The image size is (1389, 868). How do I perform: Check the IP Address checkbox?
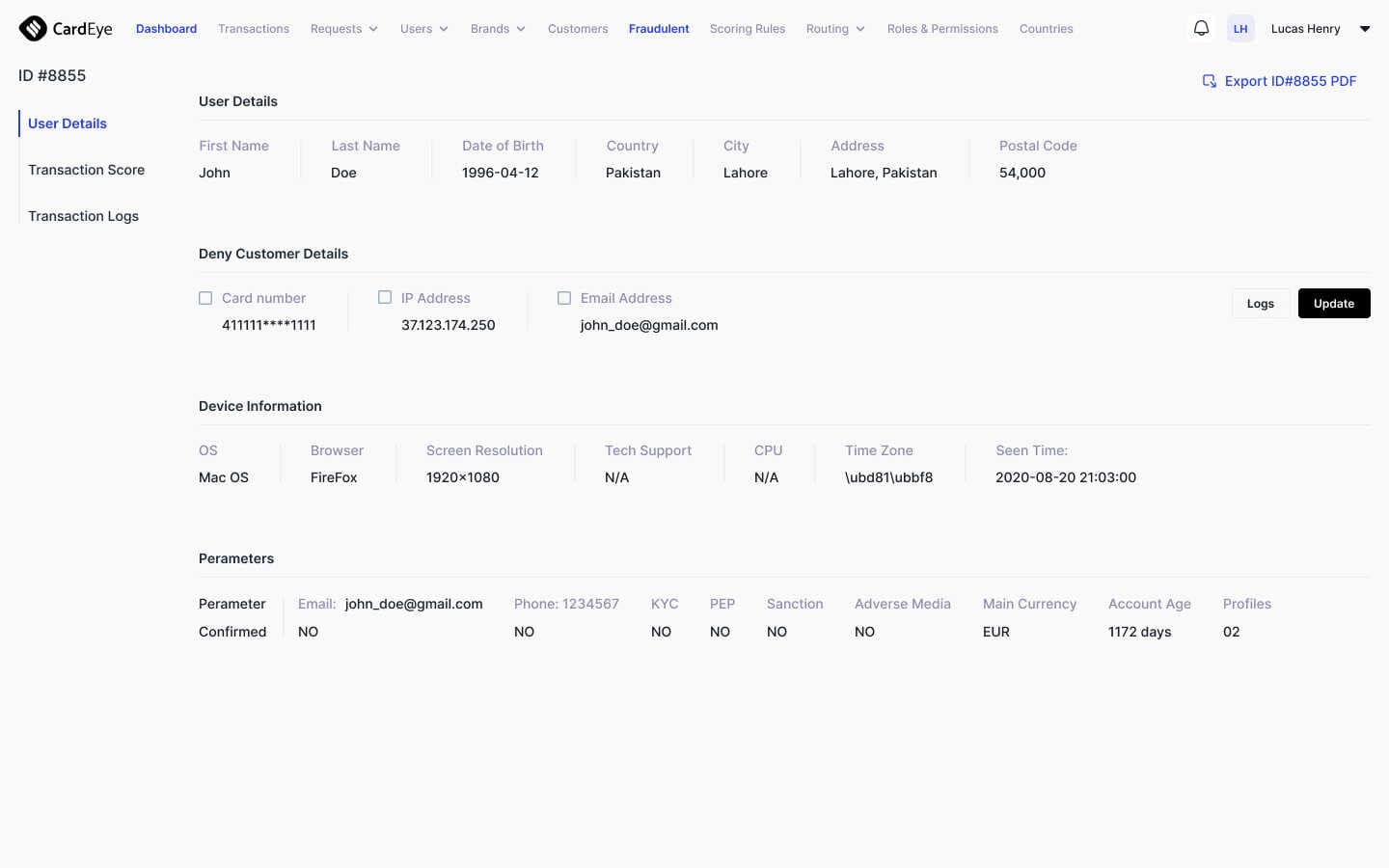coord(385,297)
